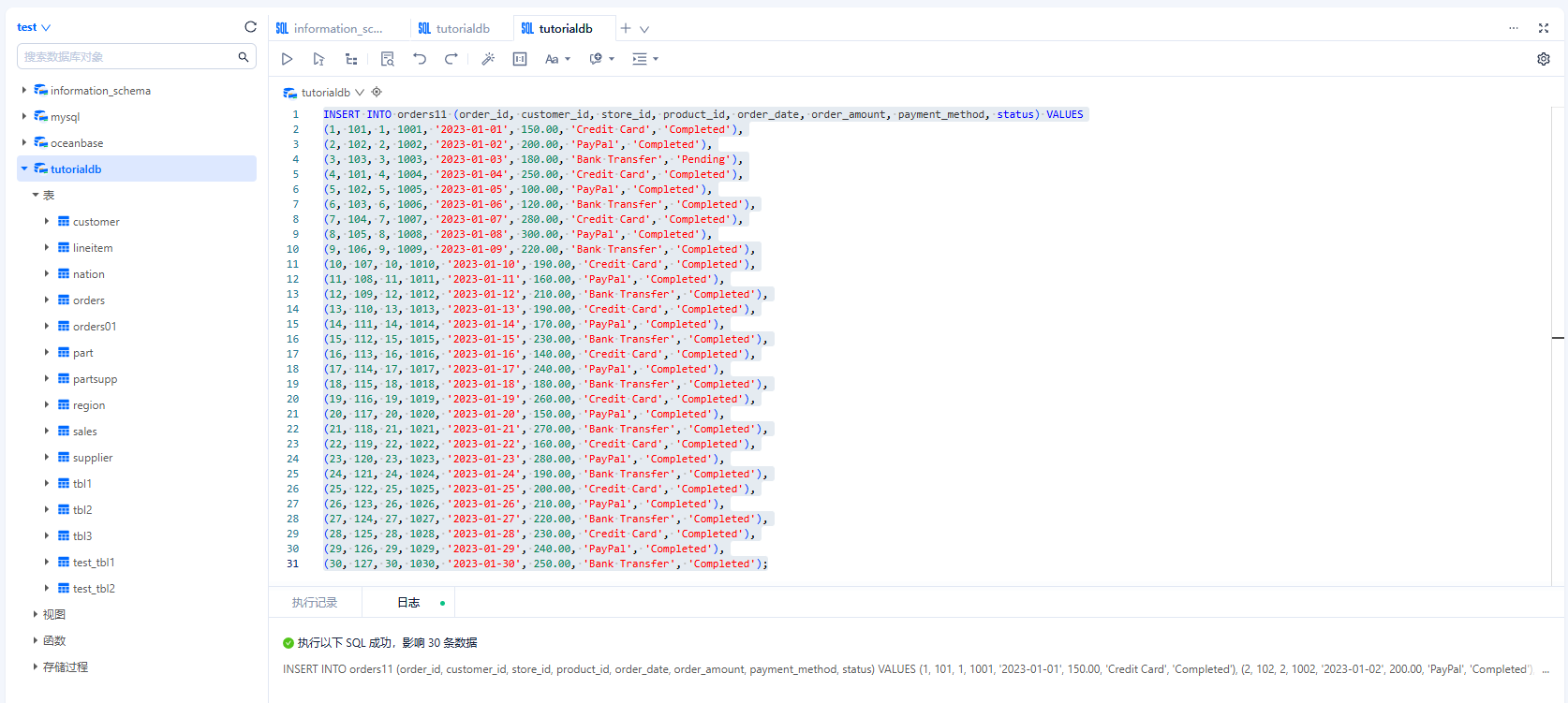Select the 日志 log tab
This screenshot has height=703, width=1568.
(x=408, y=603)
